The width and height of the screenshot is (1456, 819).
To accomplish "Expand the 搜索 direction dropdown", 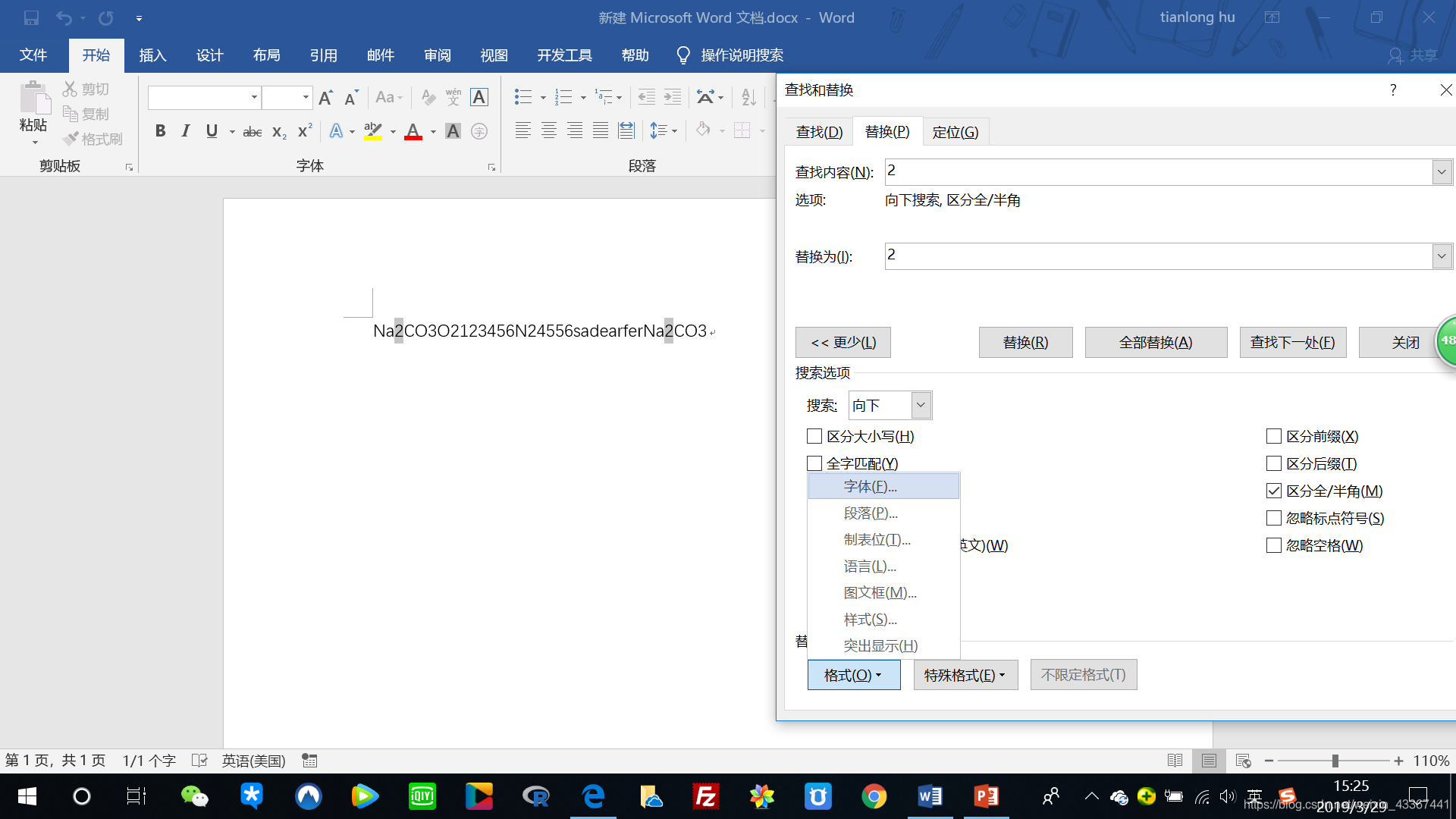I will (x=921, y=405).
